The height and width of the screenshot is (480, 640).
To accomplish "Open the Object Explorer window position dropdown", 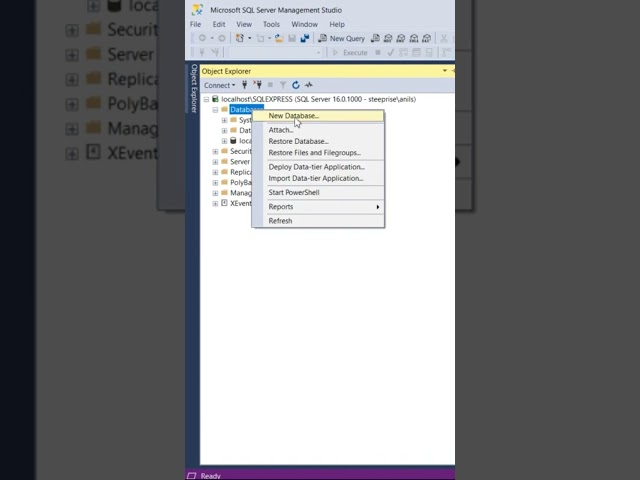I will pos(444,71).
